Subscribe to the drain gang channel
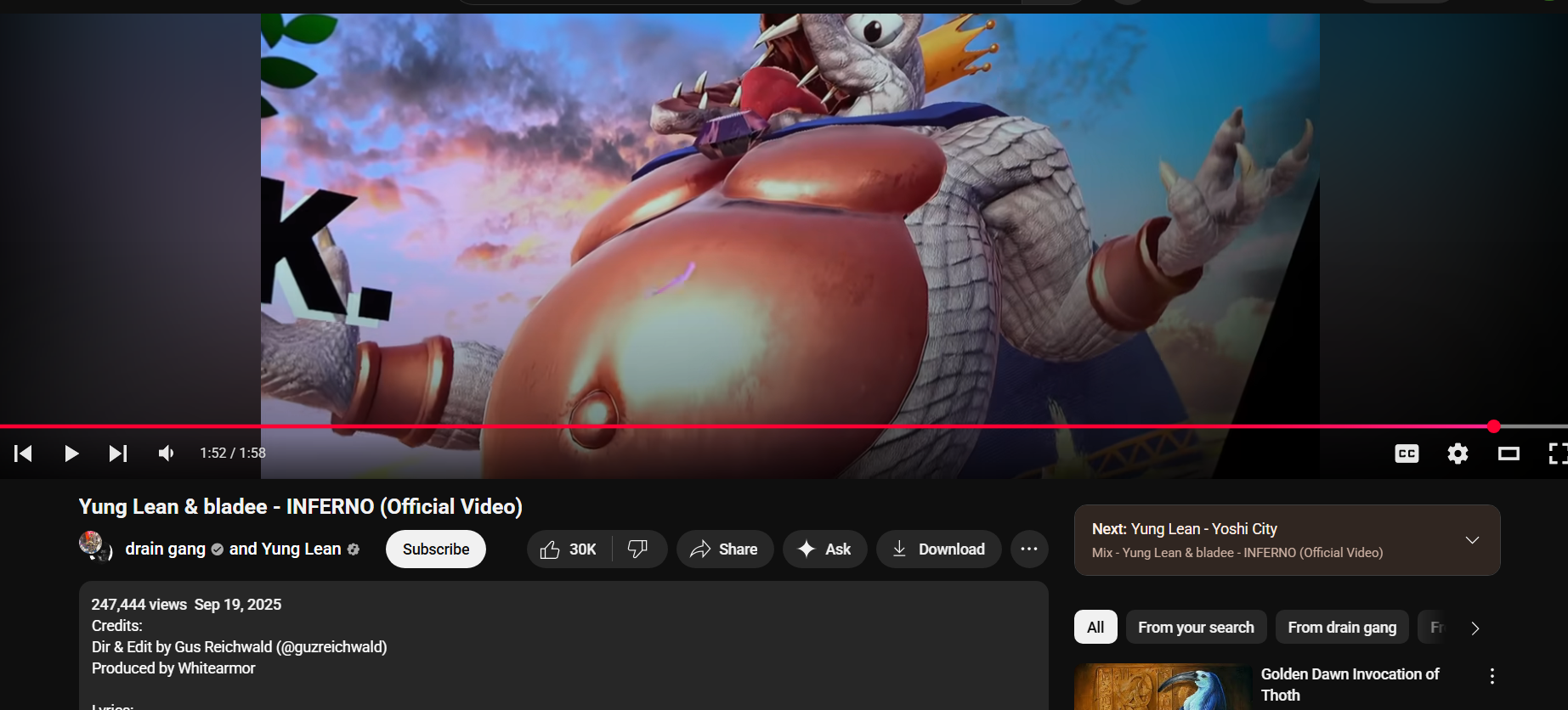The width and height of the screenshot is (1568, 710). click(x=435, y=549)
